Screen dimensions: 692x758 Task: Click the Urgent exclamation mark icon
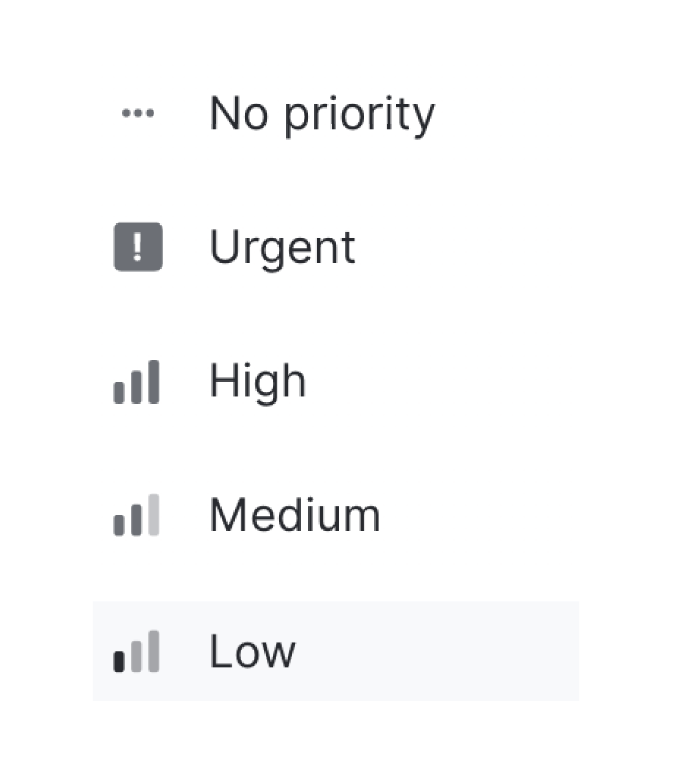tap(138, 247)
